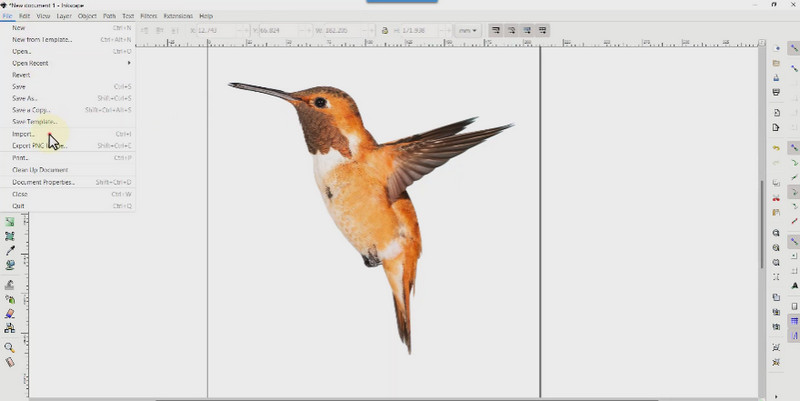This screenshot has height=401, width=800.
Task: Click the Print icon in commands bar
Action: click(x=776, y=92)
